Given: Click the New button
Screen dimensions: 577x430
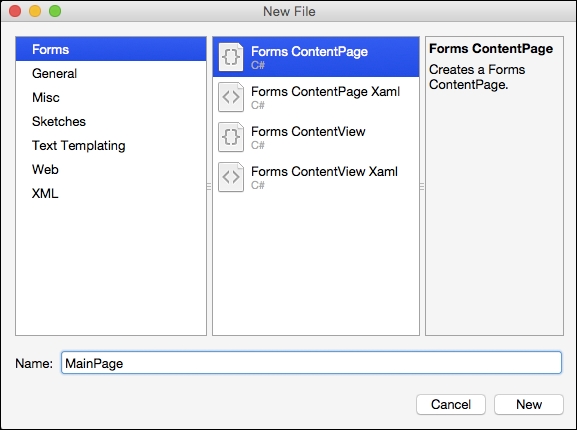Looking at the screenshot, I should [x=529, y=404].
